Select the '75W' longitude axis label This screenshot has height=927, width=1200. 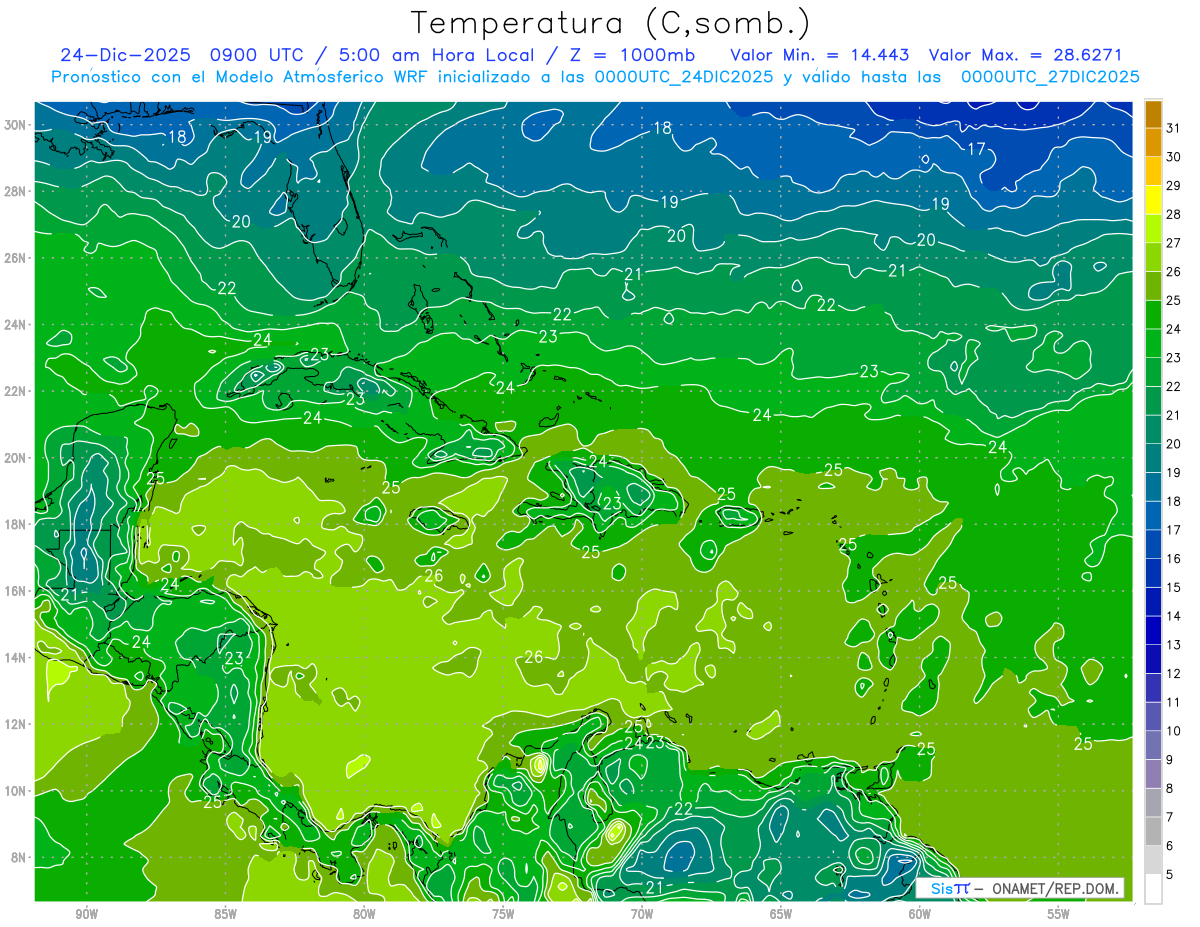click(x=503, y=914)
